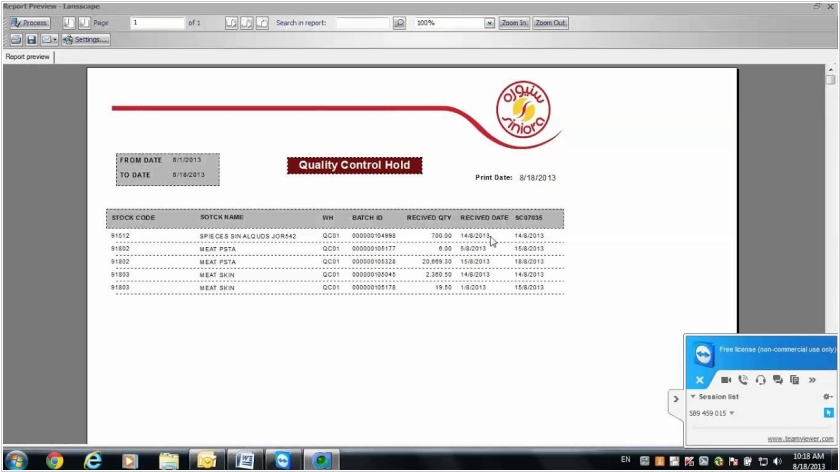Expand session 589 459 015 dropdown
Viewport: 840px width, 472px height.
[731, 413]
